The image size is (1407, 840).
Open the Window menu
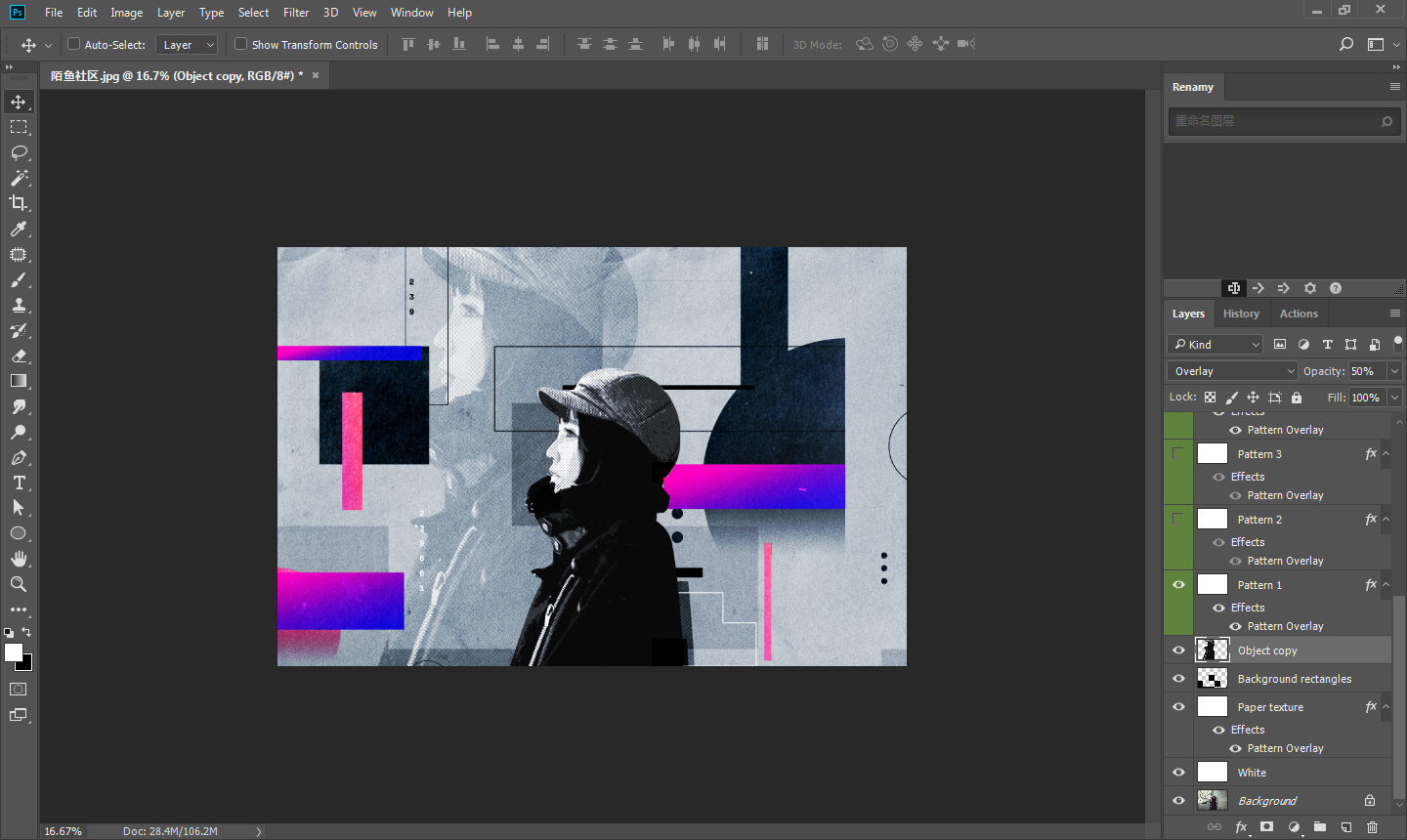[x=411, y=13]
